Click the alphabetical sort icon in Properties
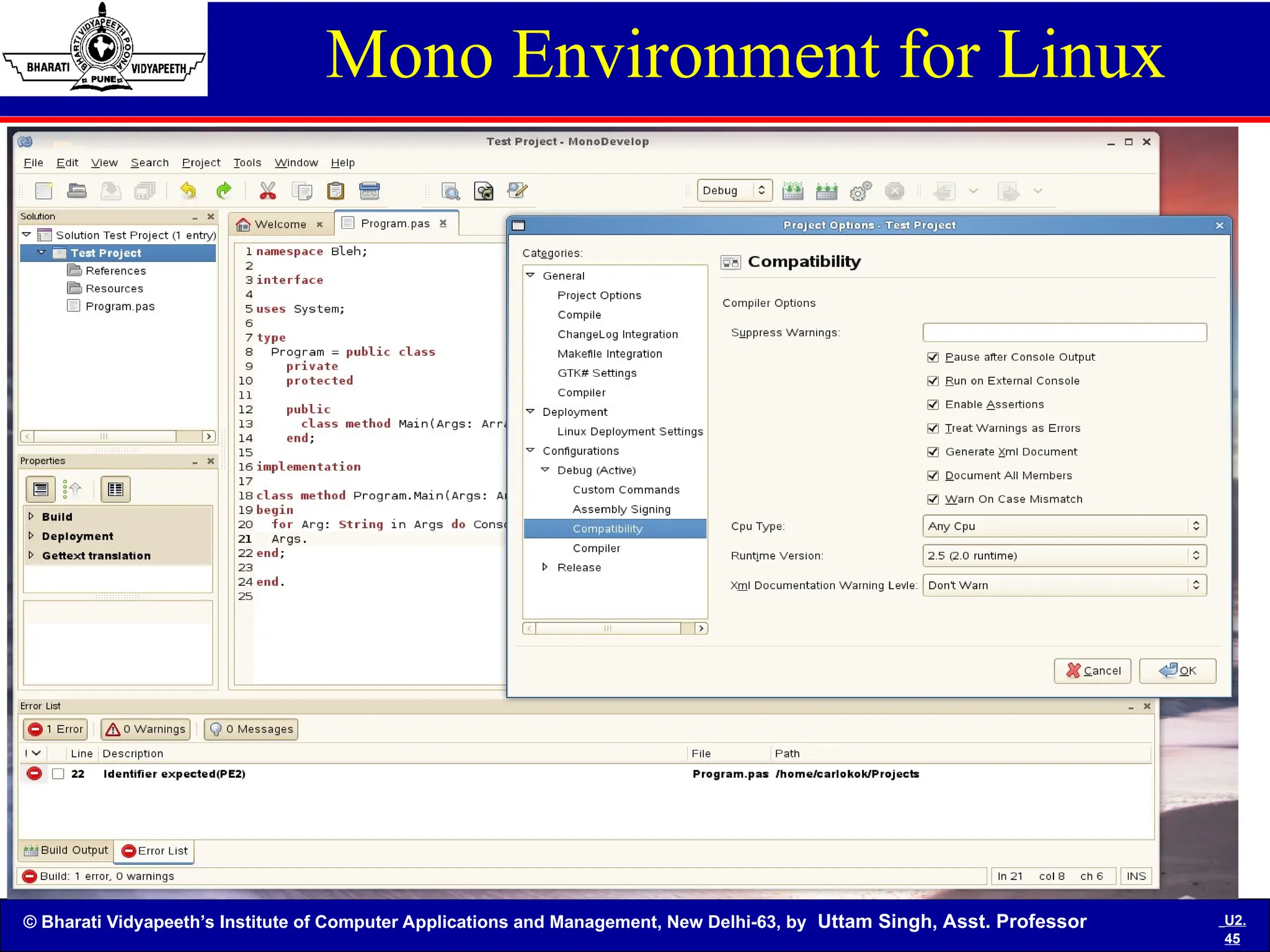 73,489
